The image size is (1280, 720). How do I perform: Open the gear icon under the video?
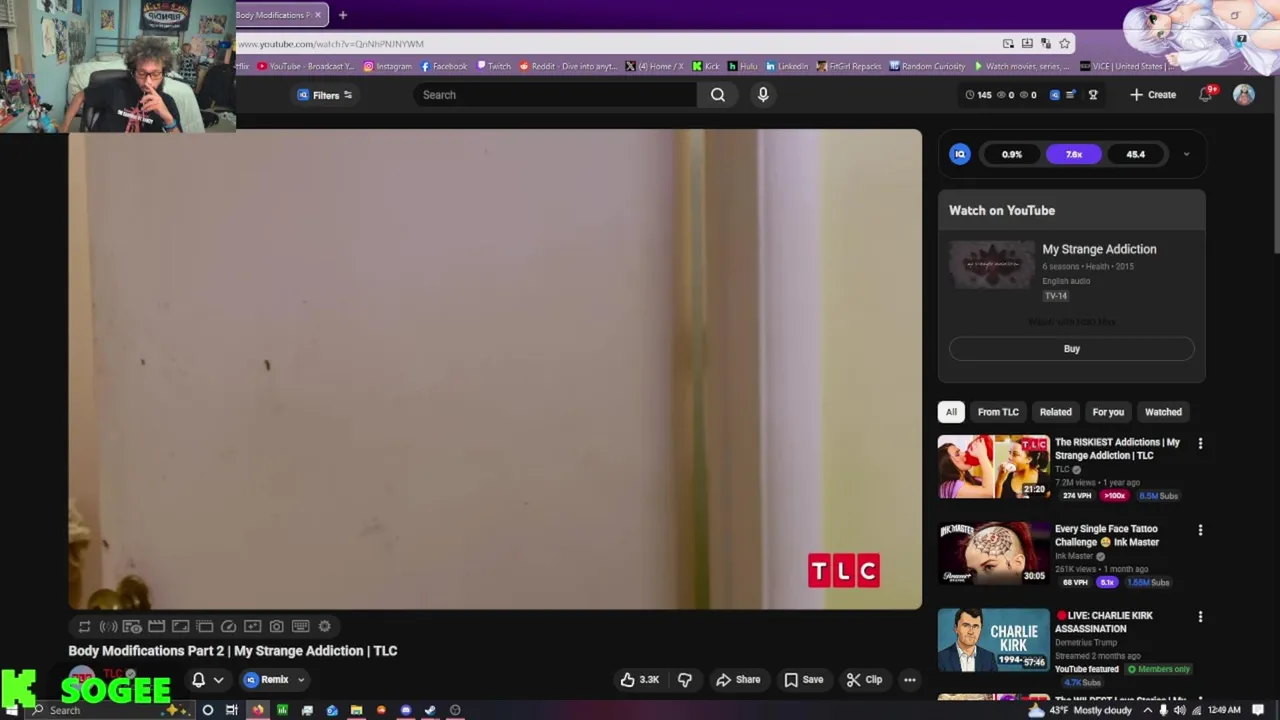point(324,627)
